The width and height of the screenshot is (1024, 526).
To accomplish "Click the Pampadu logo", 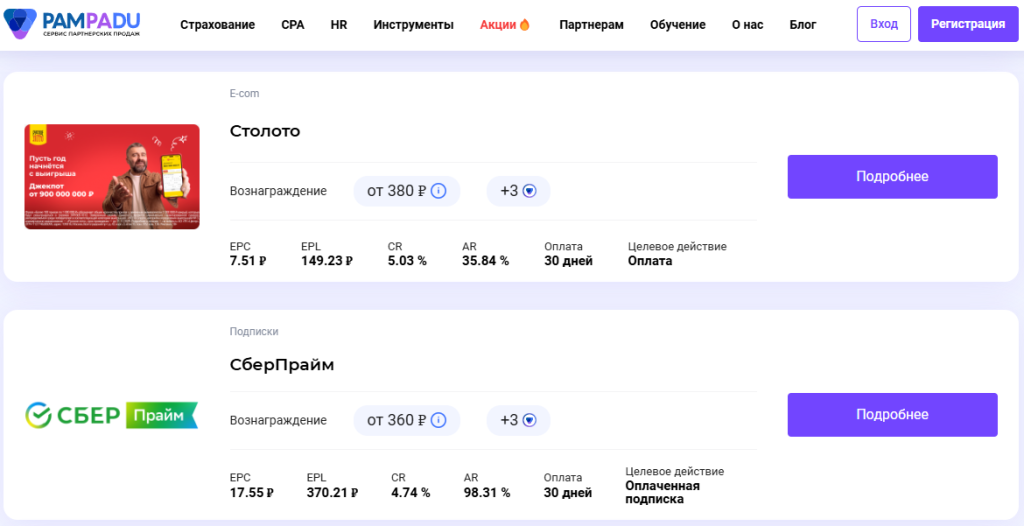I will pos(72,24).
